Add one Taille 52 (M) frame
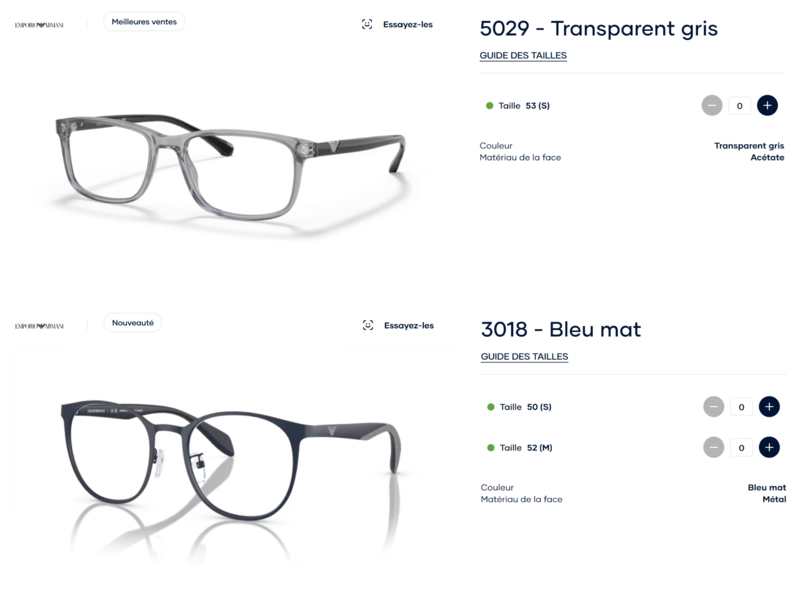 [x=769, y=447]
